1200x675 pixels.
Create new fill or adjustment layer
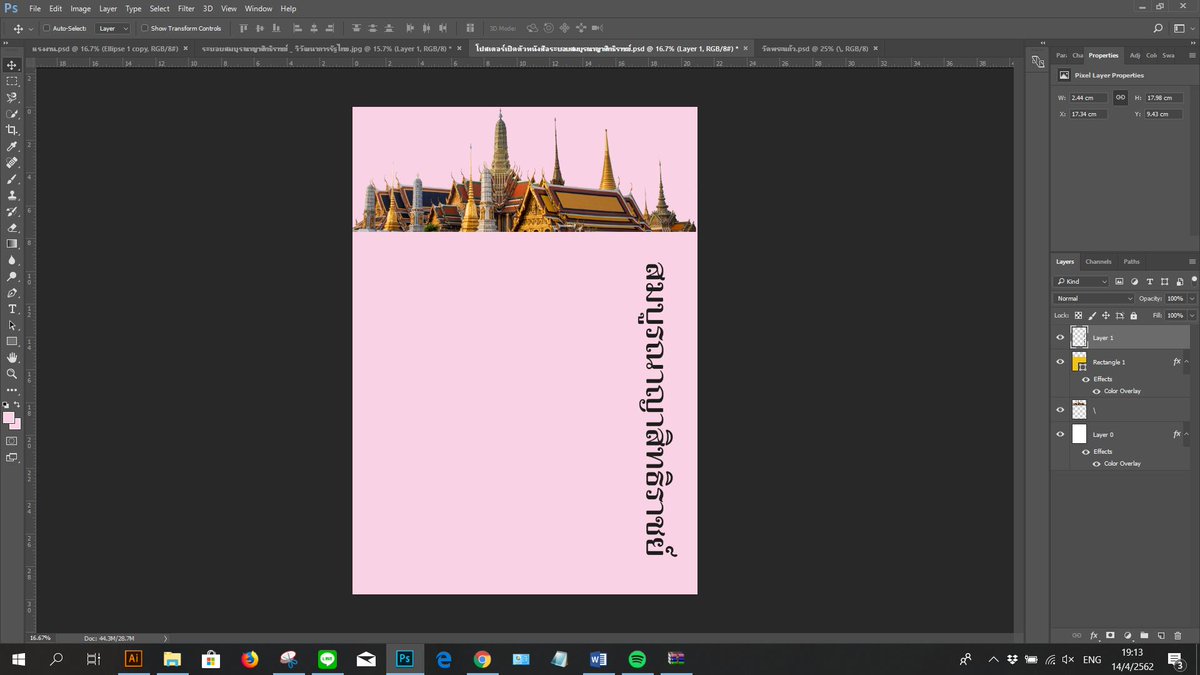(x=1127, y=635)
